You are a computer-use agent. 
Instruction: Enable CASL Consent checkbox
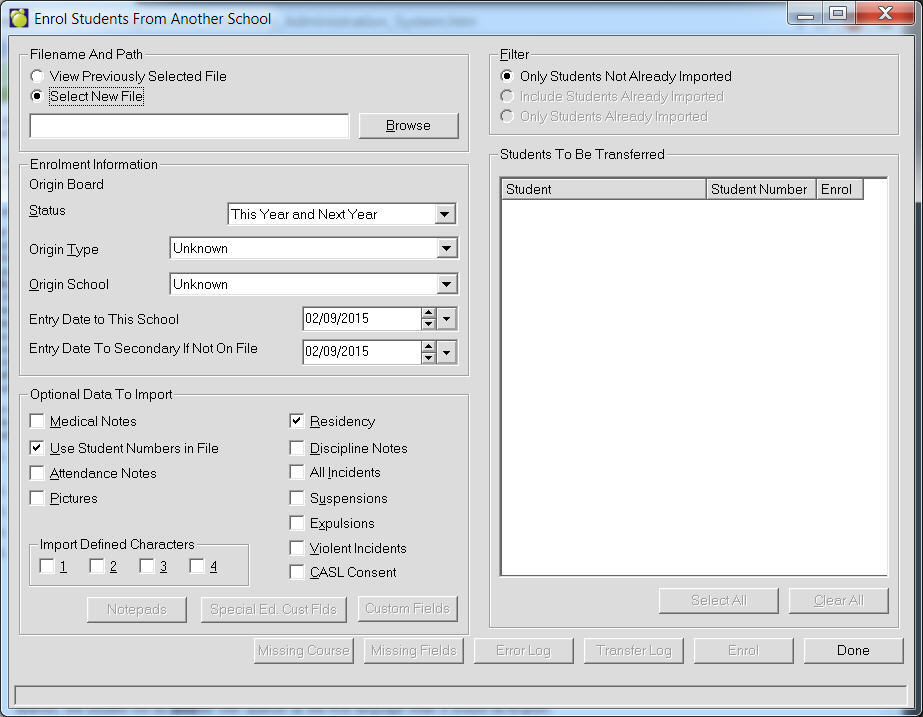click(297, 573)
